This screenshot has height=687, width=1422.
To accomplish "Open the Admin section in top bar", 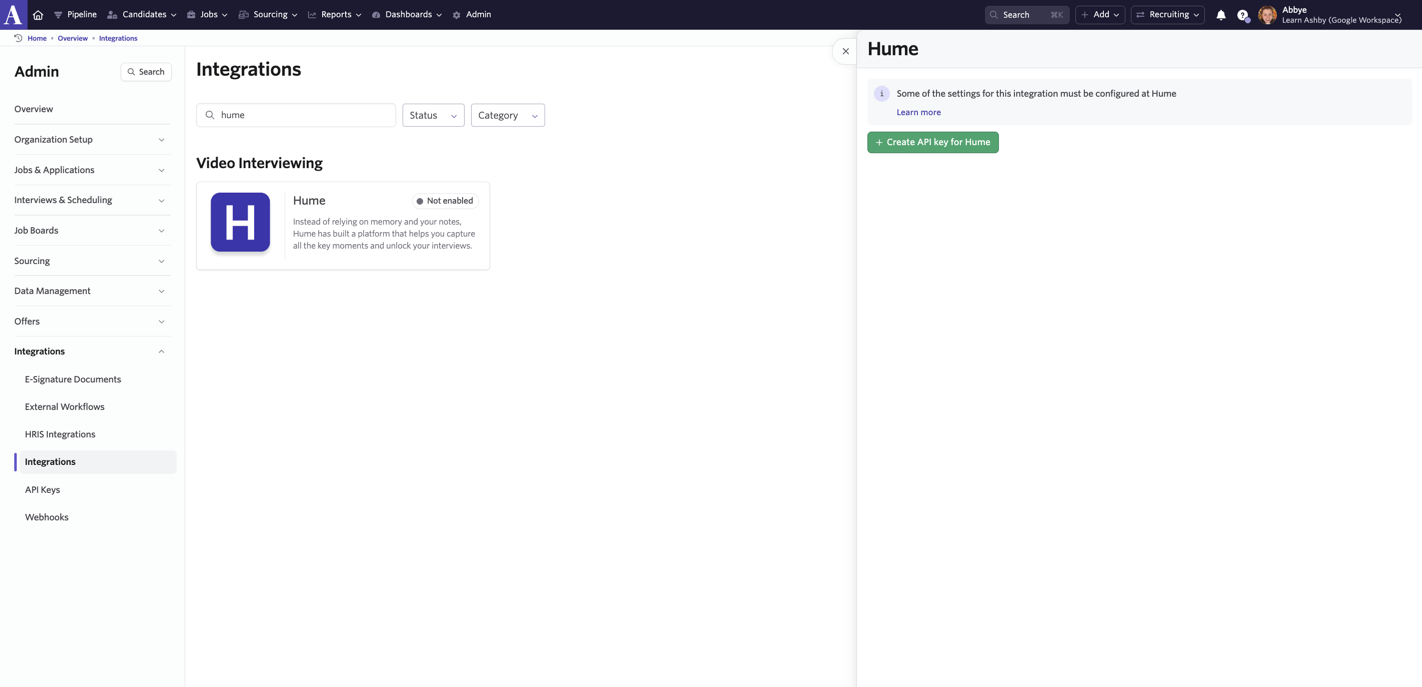I will pos(472,15).
